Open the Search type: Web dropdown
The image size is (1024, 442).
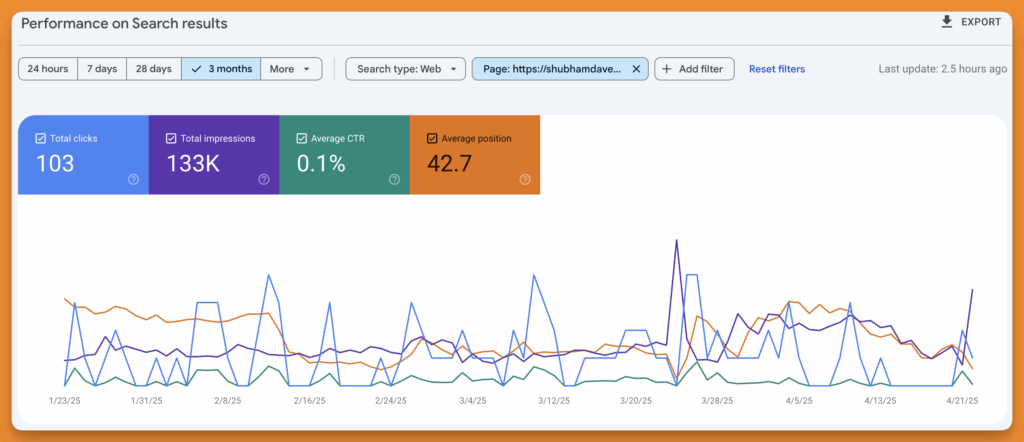click(406, 69)
